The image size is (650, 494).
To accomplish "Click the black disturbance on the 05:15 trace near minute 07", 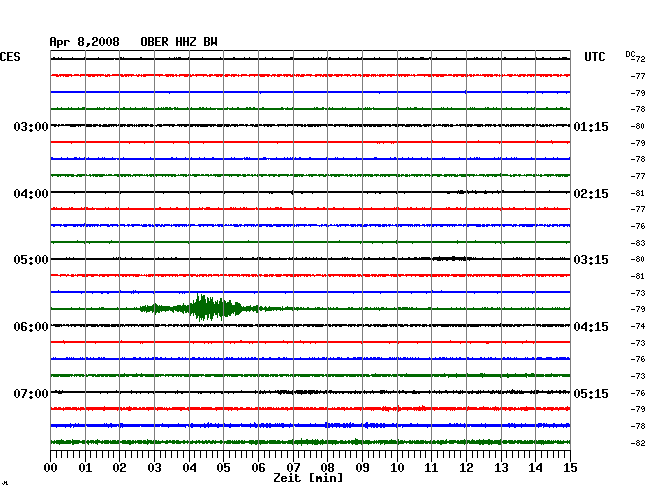I will pyautogui.click(x=303, y=392).
